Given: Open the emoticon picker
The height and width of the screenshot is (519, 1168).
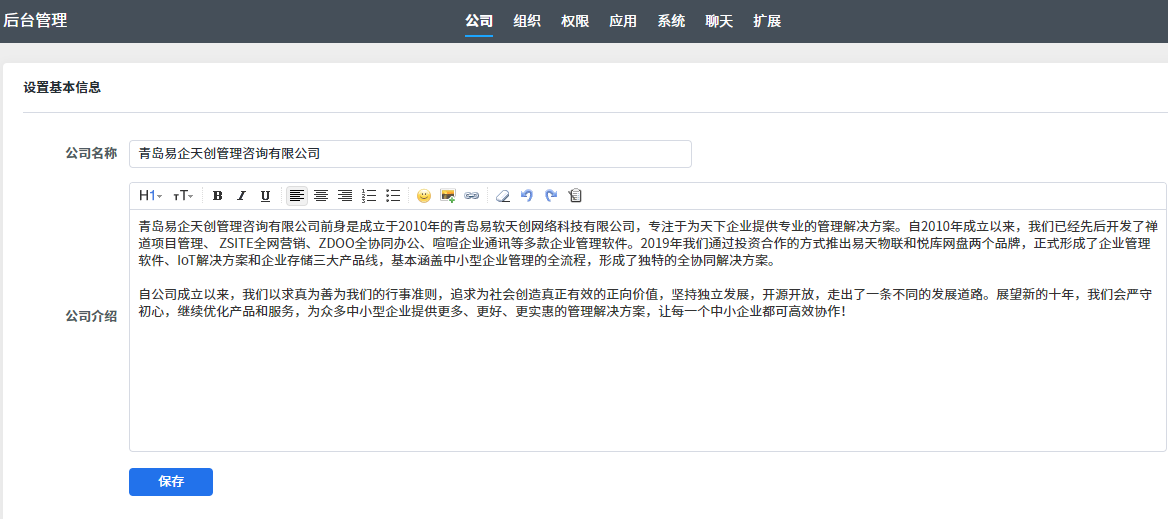Looking at the screenshot, I should point(424,196).
